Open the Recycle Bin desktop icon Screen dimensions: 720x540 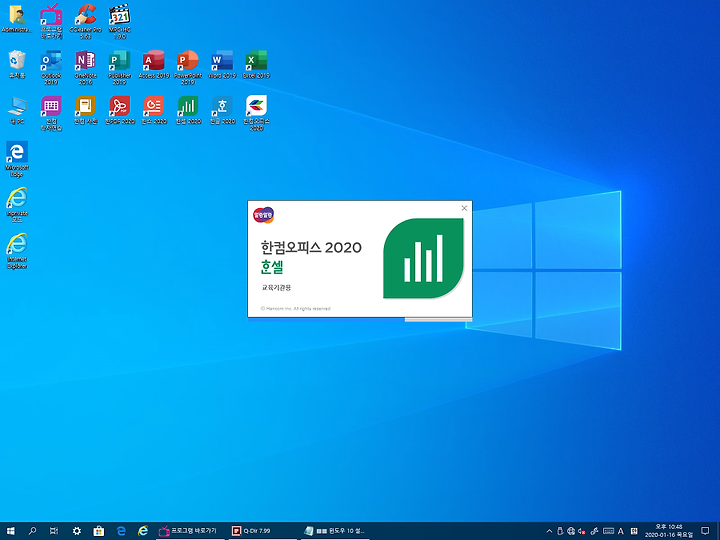[x=17, y=64]
